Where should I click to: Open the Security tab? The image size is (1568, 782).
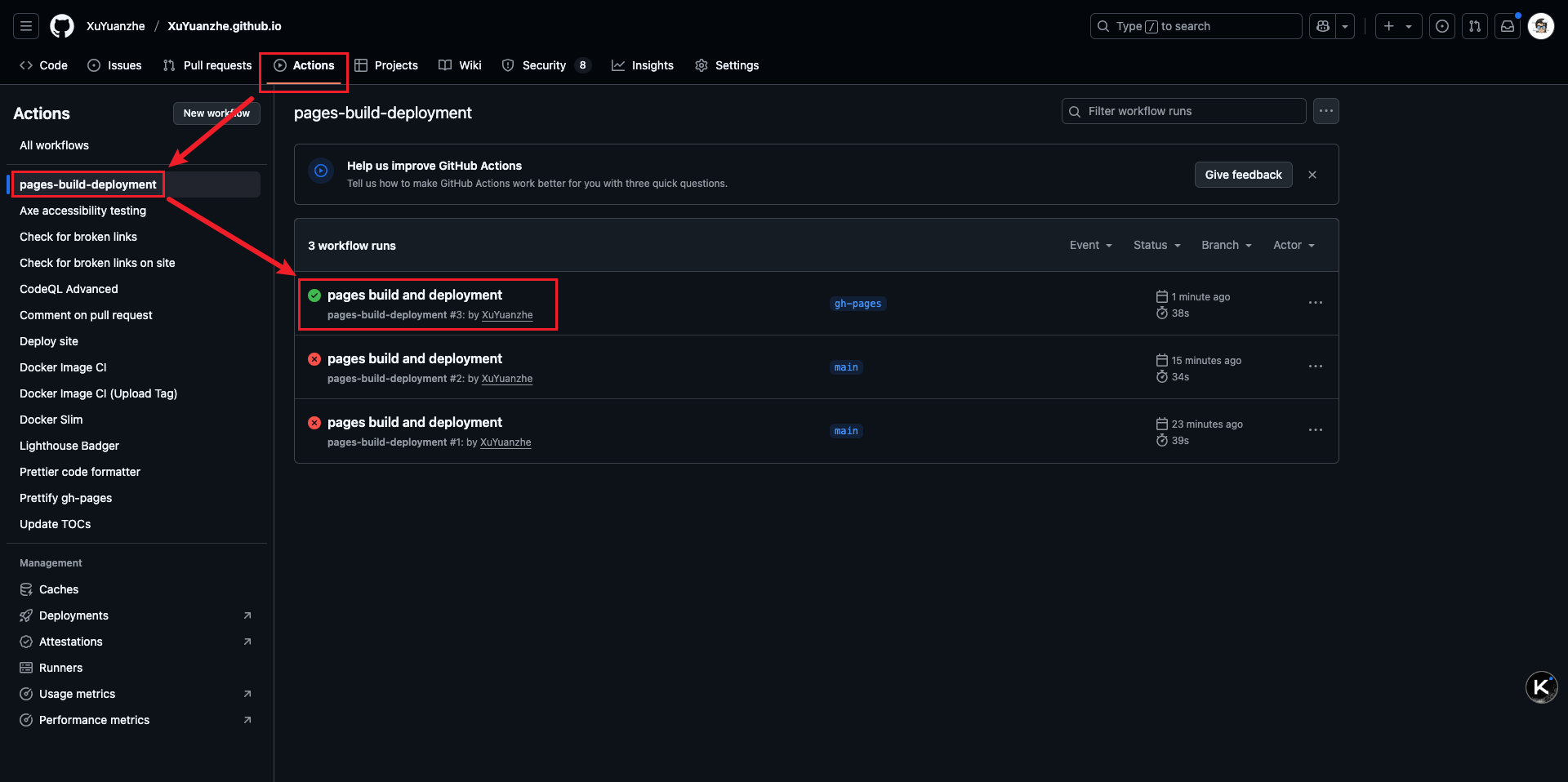click(x=546, y=65)
